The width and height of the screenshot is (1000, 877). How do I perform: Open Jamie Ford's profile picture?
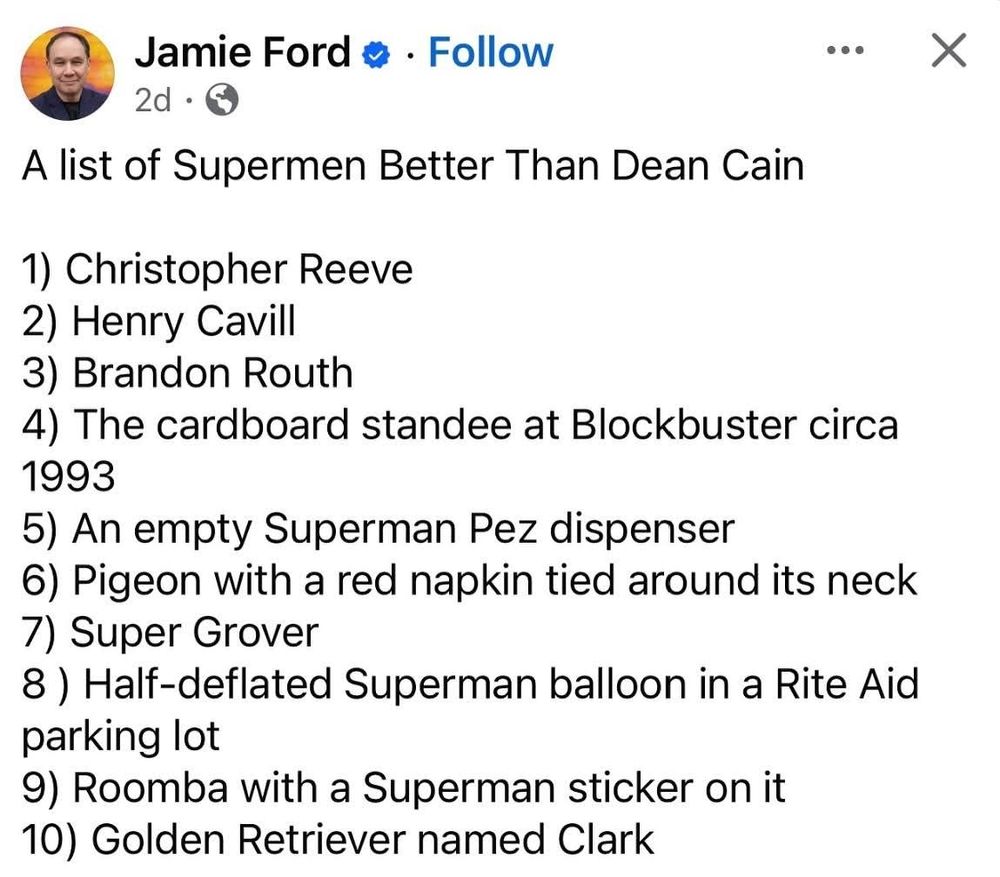[67, 73]
